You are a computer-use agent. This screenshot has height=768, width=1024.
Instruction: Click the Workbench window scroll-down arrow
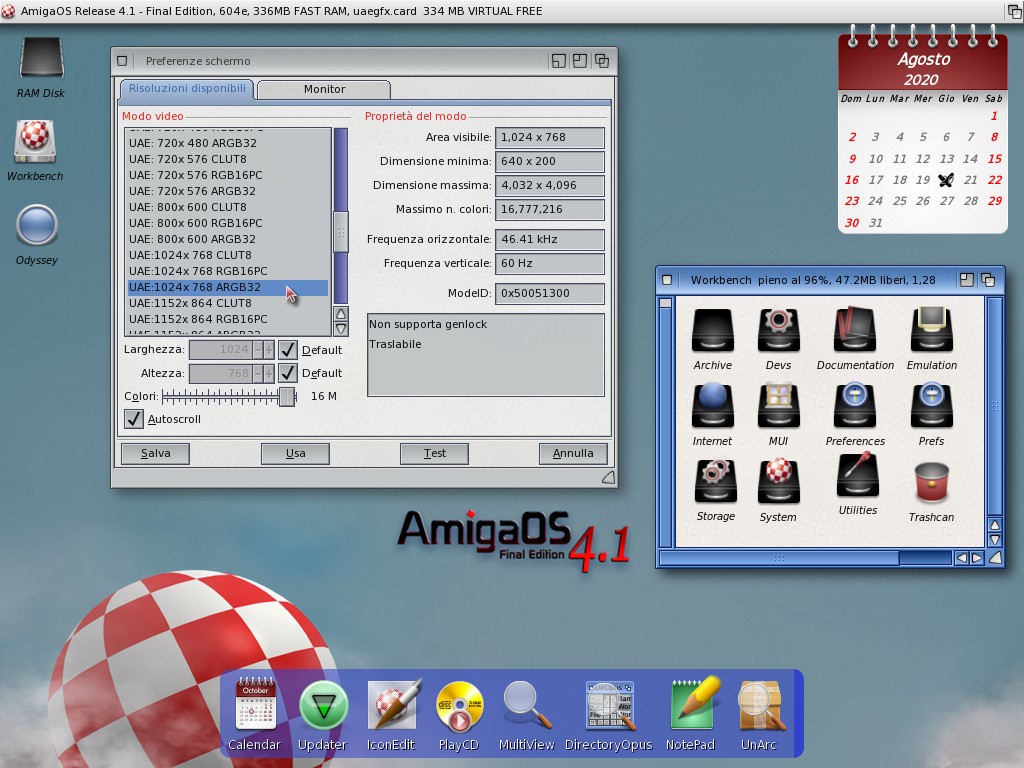[x=994, y=540]
